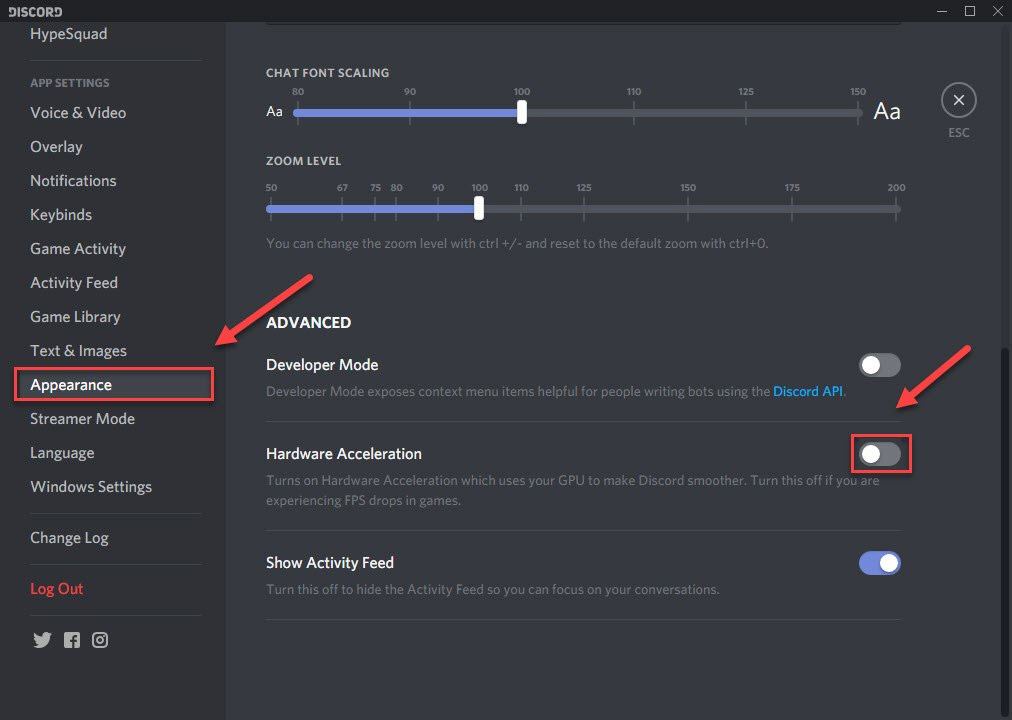Image resolution: width=1012 pixels, height=720 pixels.
Task: Go to Streamer Mode settings
Action: point(82,419)
